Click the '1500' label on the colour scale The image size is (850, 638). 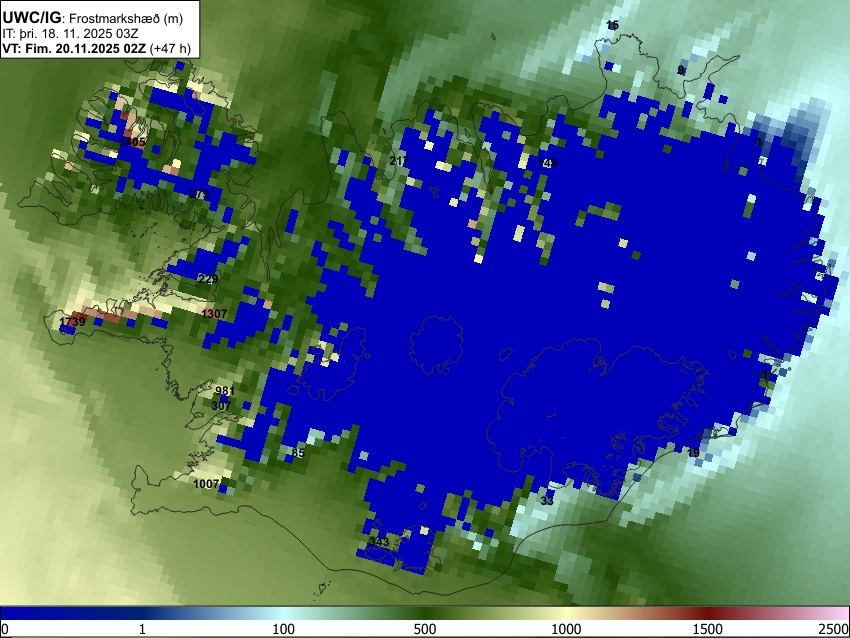pos(708,629)
